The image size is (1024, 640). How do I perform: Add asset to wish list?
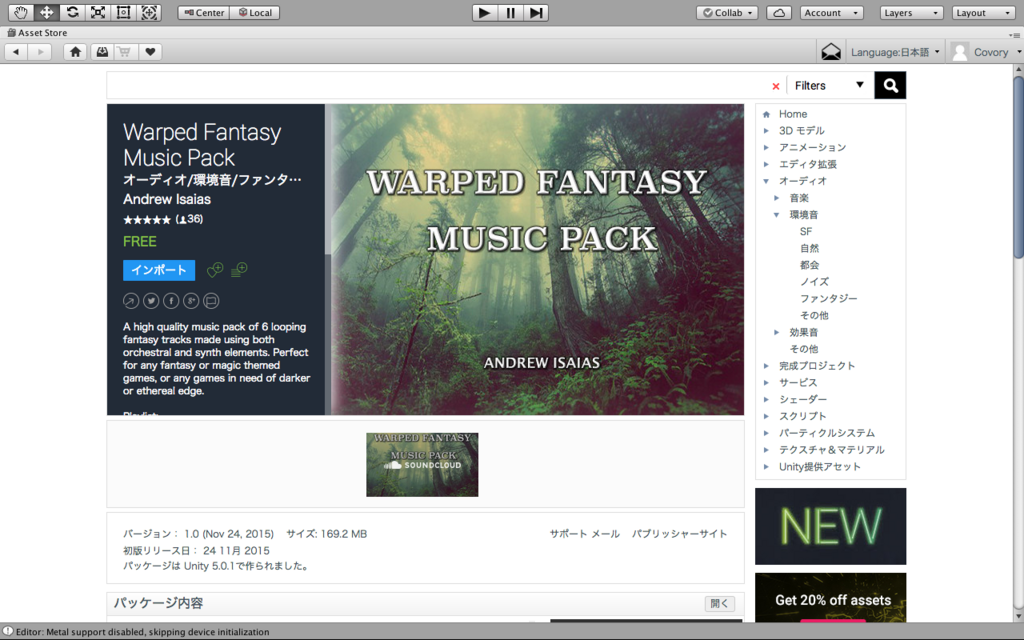coord(215,270)
